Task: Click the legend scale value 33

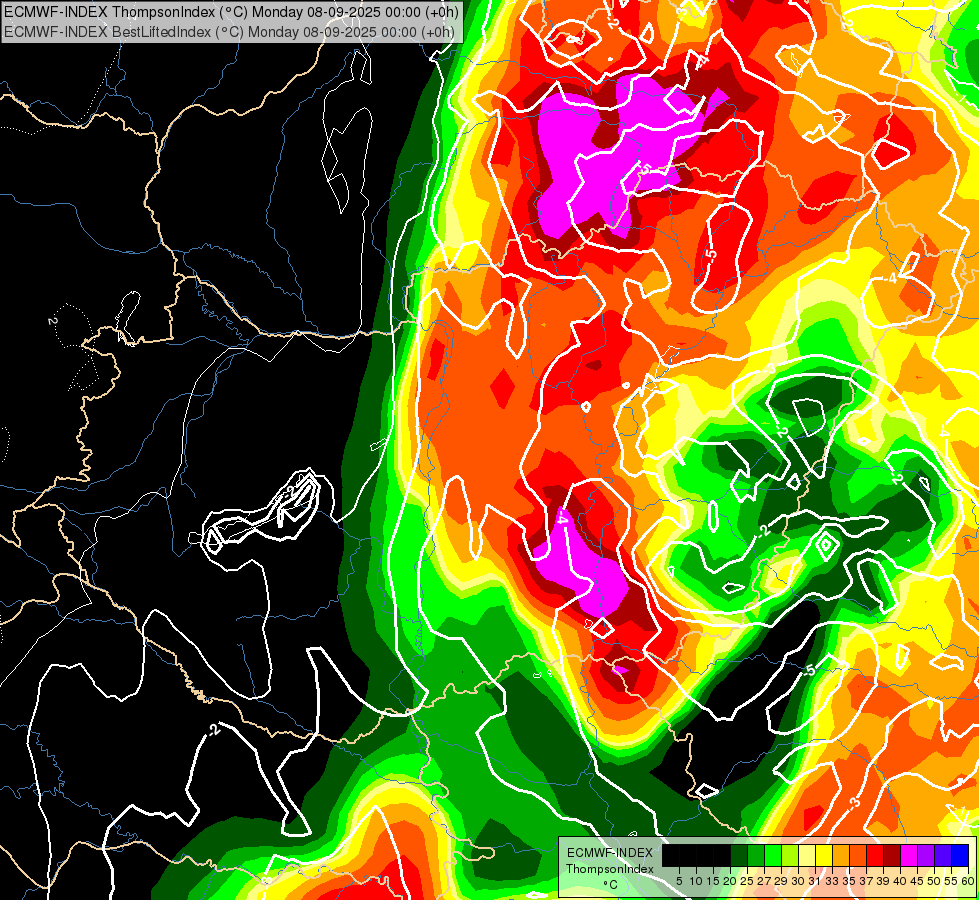Action: pos(832,881)
